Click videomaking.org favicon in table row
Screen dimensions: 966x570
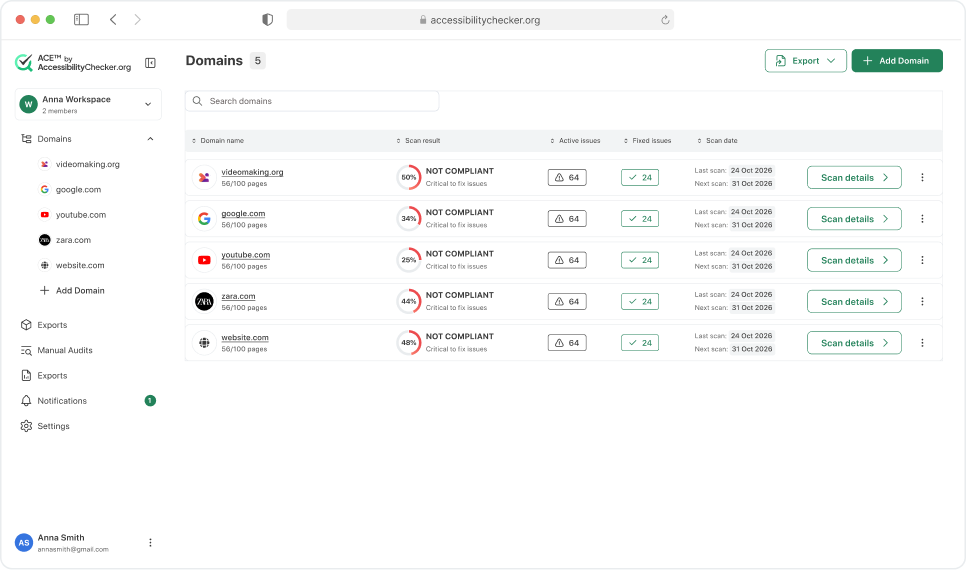(x=204, y=177)
